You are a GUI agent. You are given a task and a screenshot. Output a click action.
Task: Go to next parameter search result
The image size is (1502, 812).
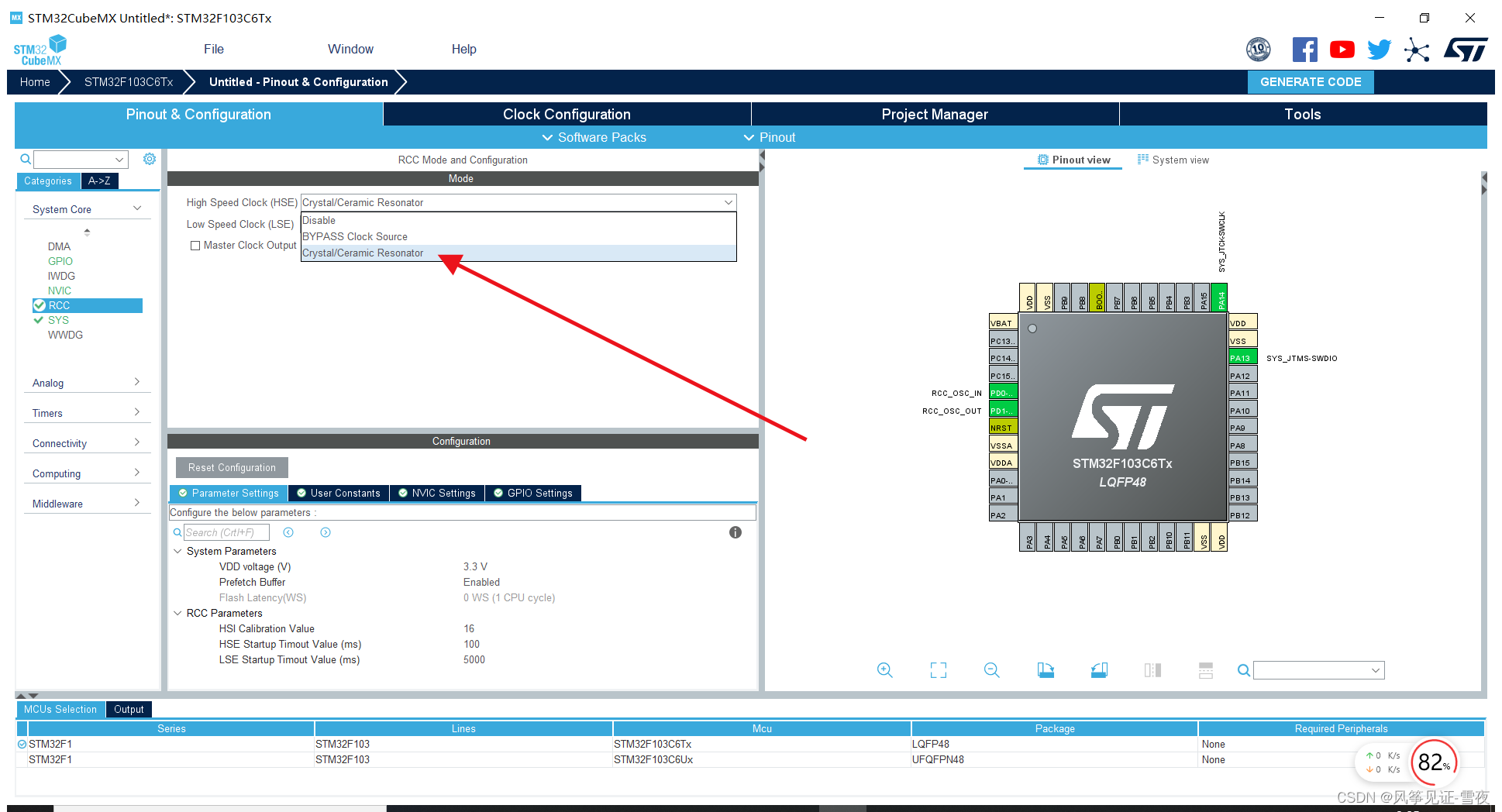point(326,532)
